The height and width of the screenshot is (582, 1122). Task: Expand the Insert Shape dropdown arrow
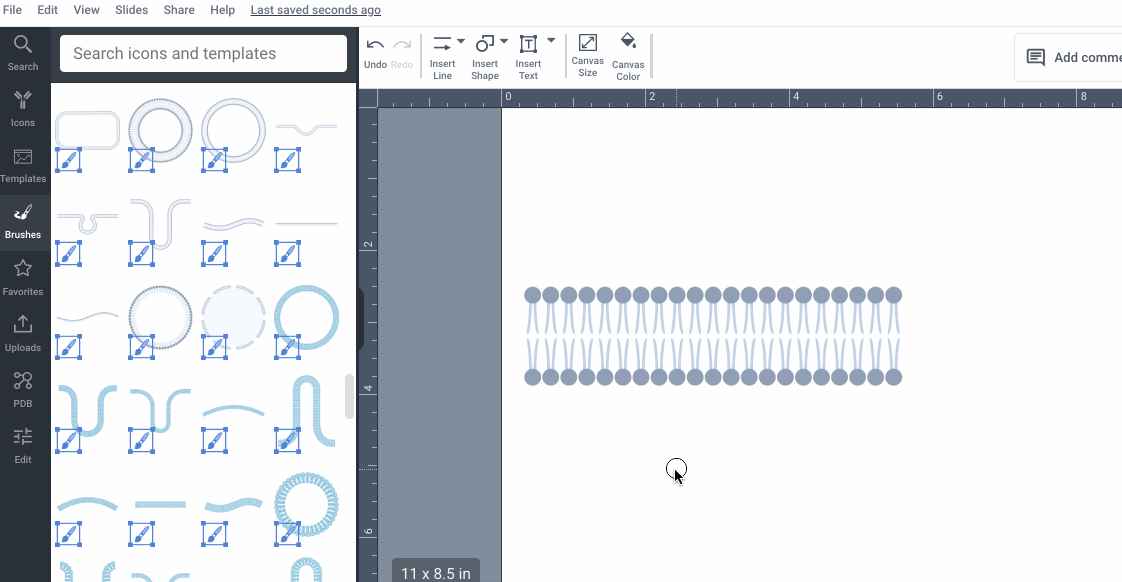coord(504,42)
